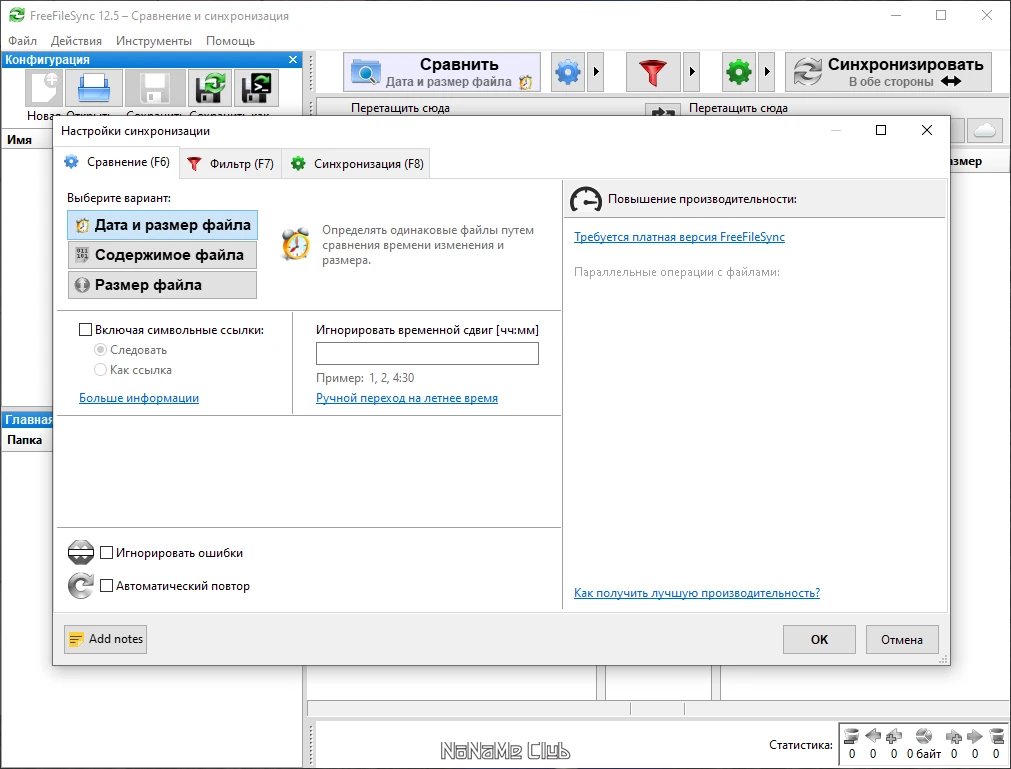The image size is (1011, 769).
Task: Open the Помощь menu
Action: click(x=230, y=41)
